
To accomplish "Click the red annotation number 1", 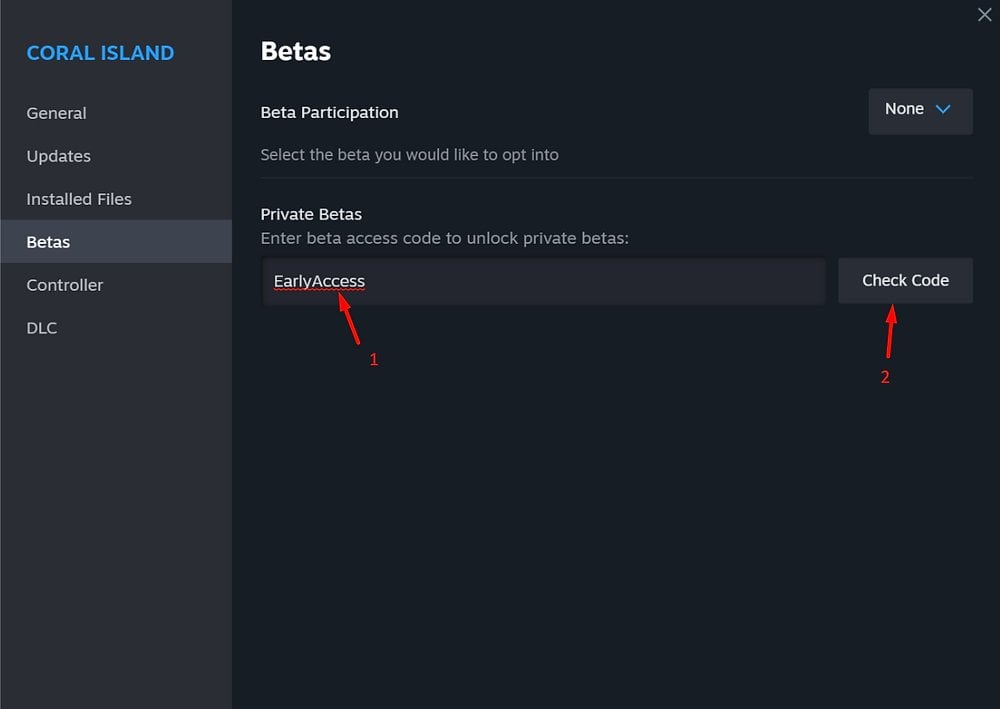I will [x=374, y=359].
